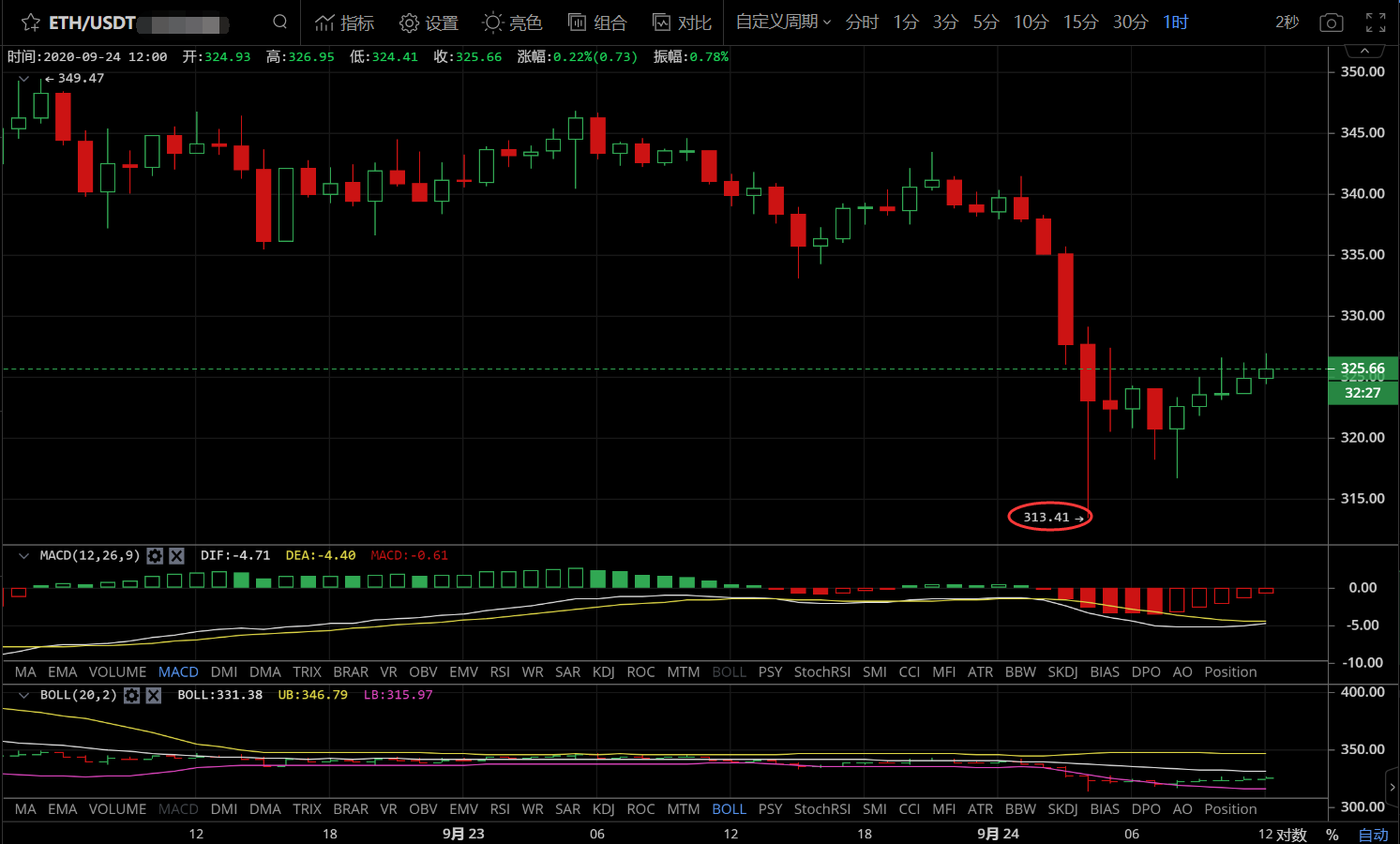Toggle the % percent scale
The width and height of the screenshot is (1400, 844).
[1332, 835]
